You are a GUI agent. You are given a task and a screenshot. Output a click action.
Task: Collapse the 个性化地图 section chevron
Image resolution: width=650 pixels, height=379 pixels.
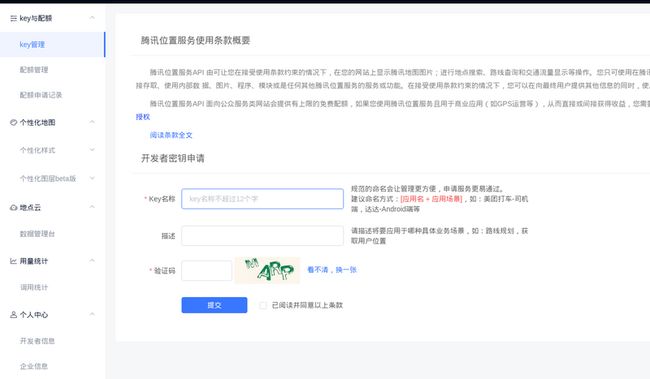pyautogui.click(x=92, y=122)
